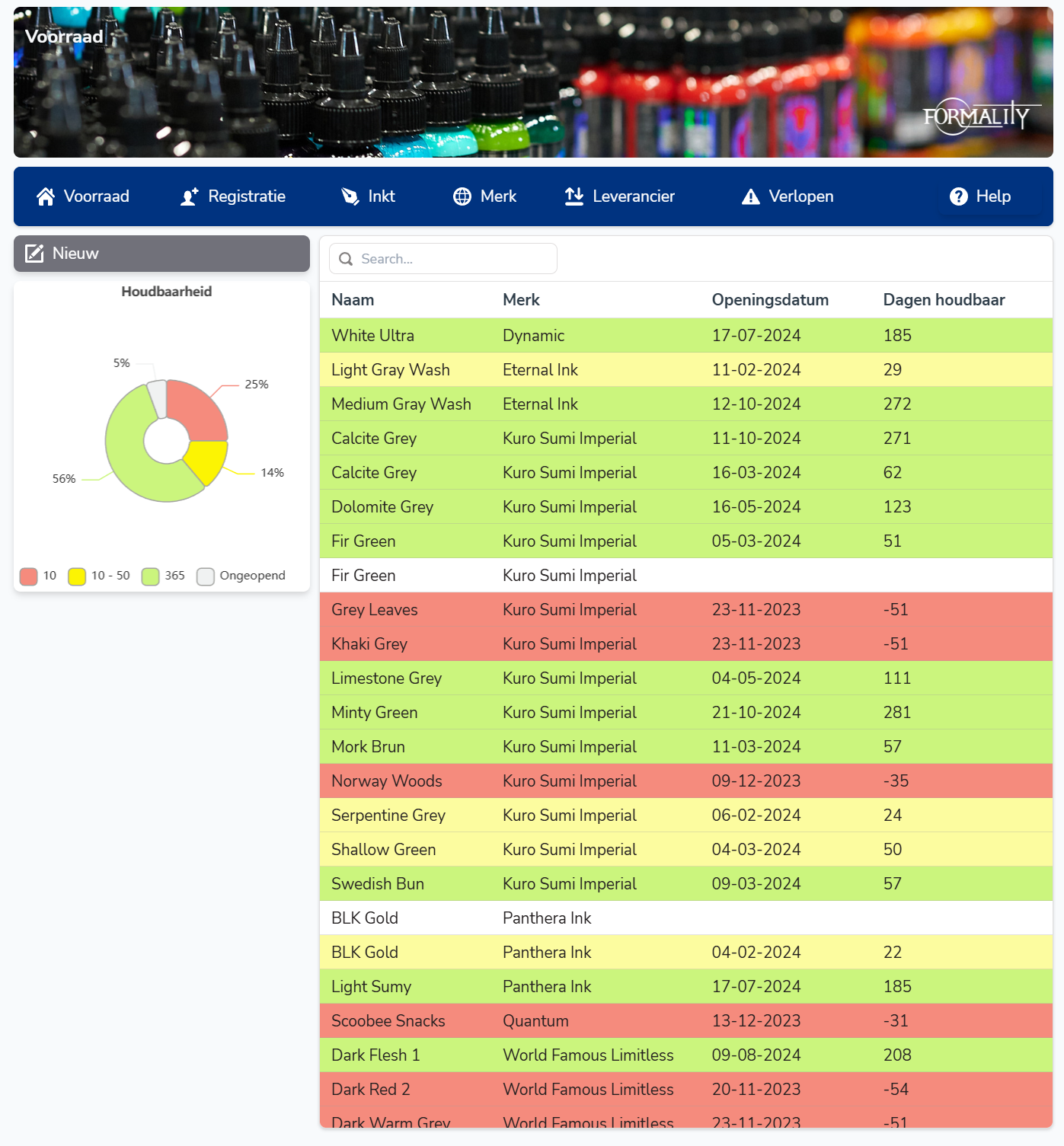The image size is (1064, 1146).
Task: Select the Swedish Bun row
Action: (685, 884)
